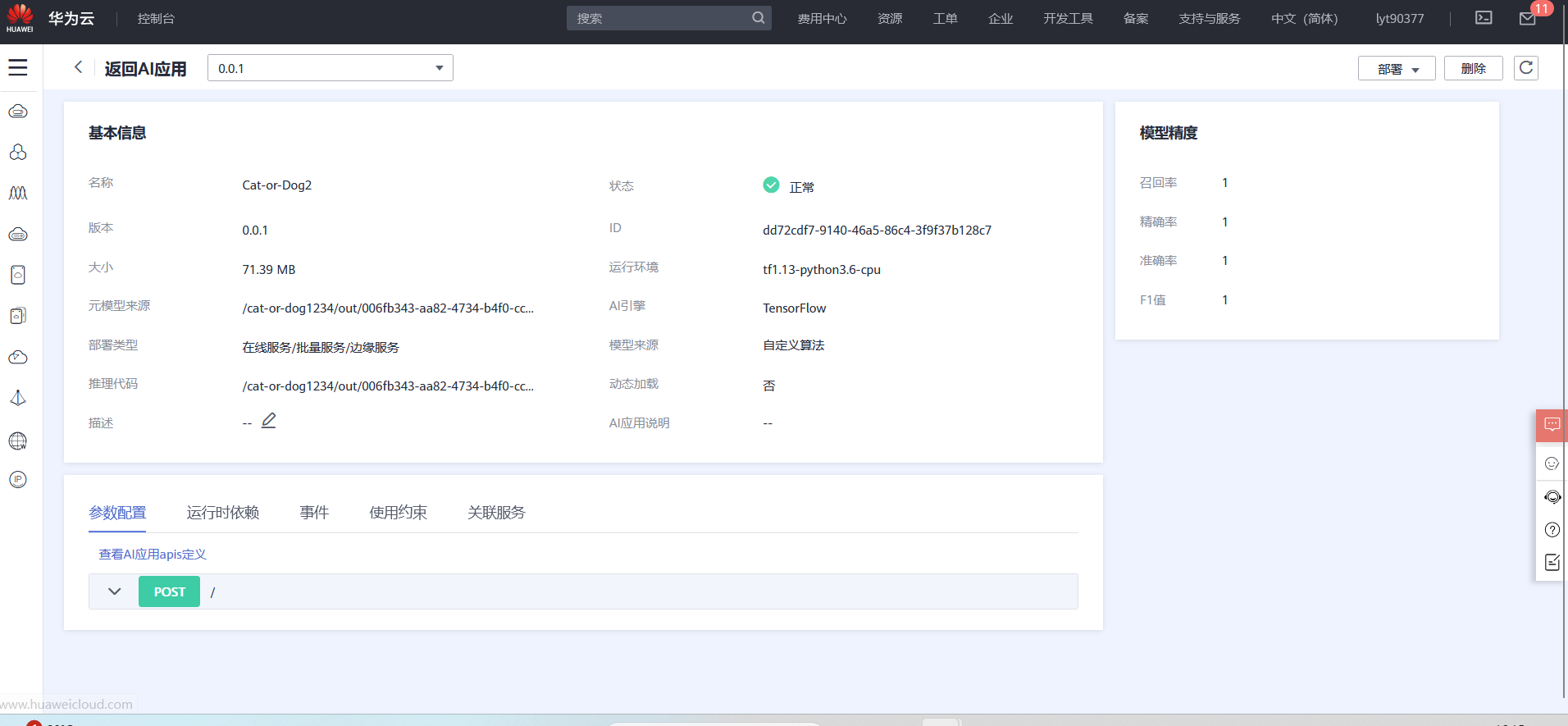Screen dimensions: 1568x726
Task: Open the 中文 (简体) language menu
Action: (1304, 18)
